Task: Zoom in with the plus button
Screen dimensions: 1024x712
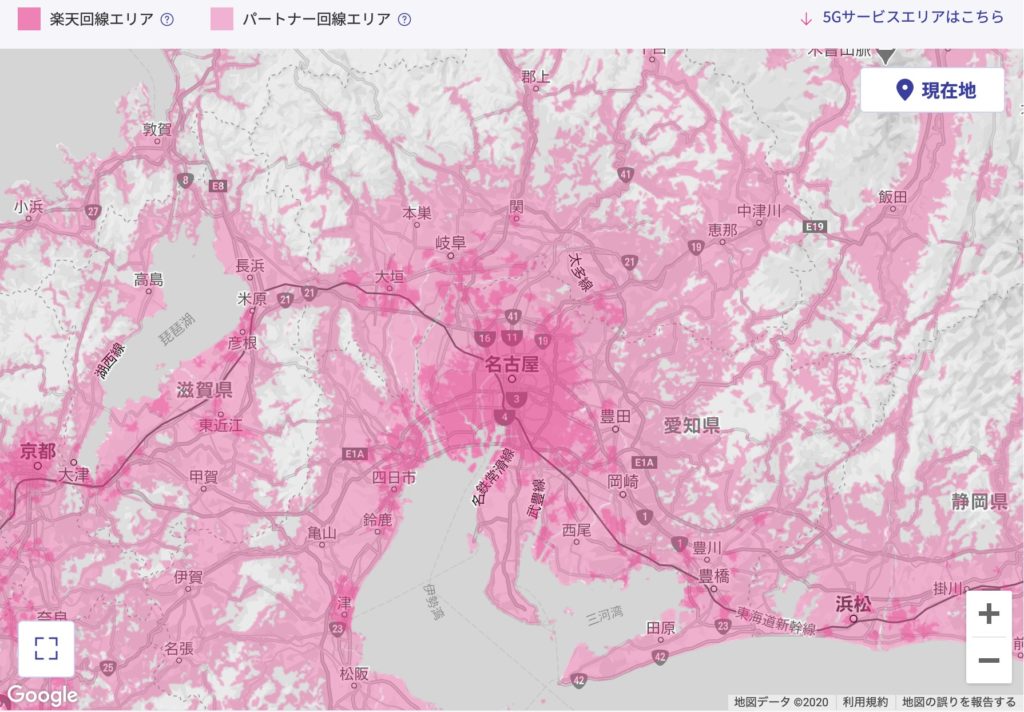Action: click(x=989, y=614)
